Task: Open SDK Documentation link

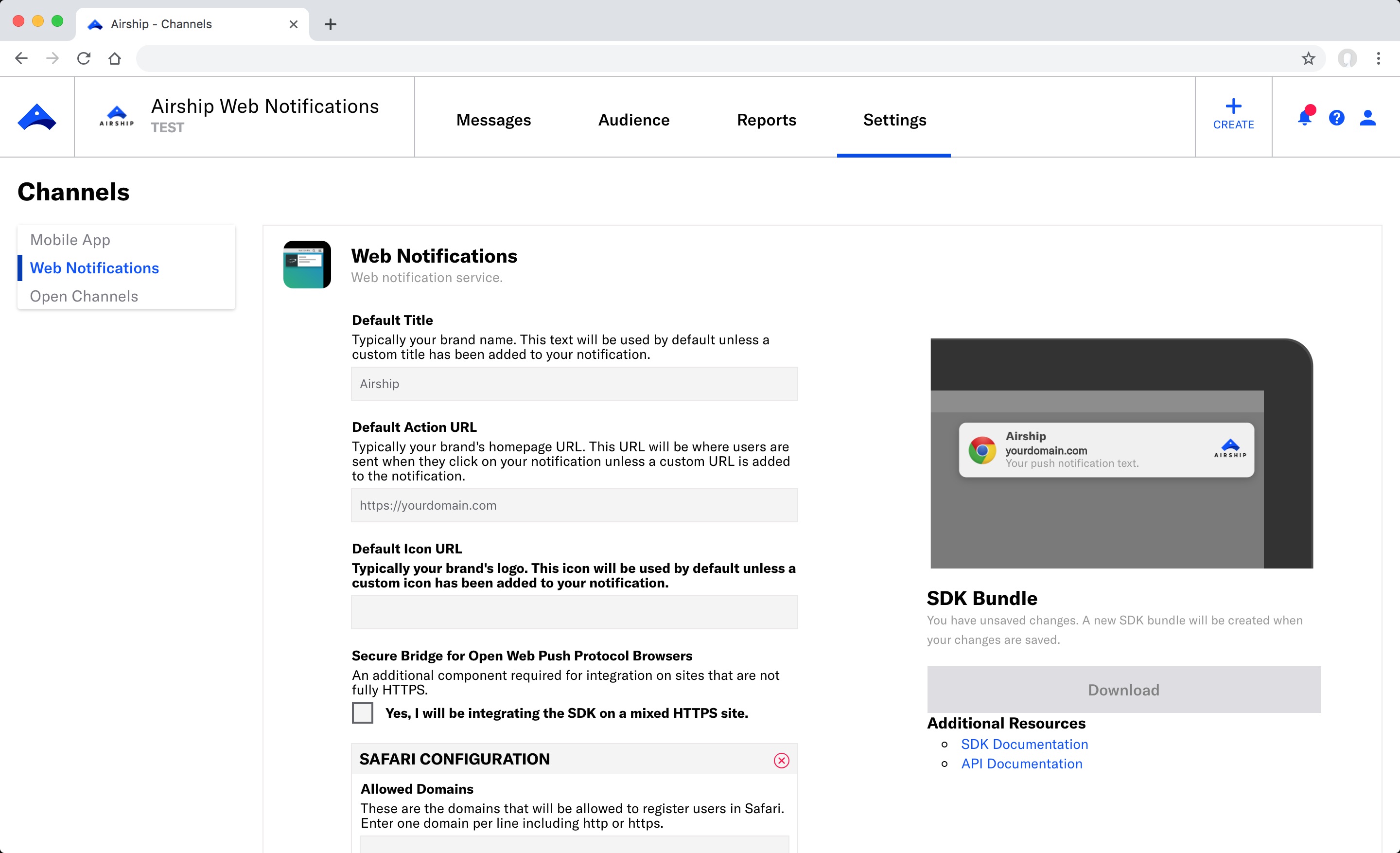Action: (x=1024, y=744)
